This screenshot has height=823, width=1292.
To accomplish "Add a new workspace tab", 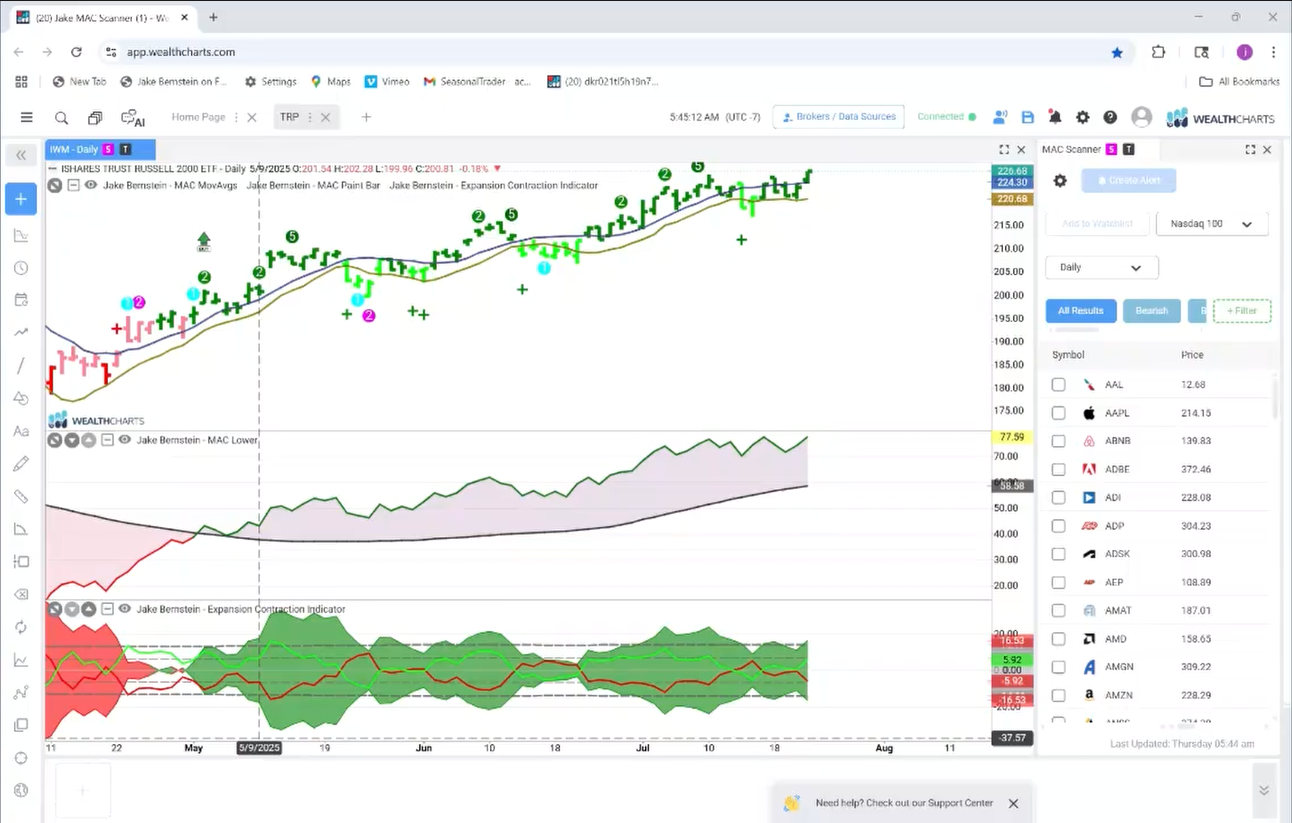I will click(x=366, y=117).
